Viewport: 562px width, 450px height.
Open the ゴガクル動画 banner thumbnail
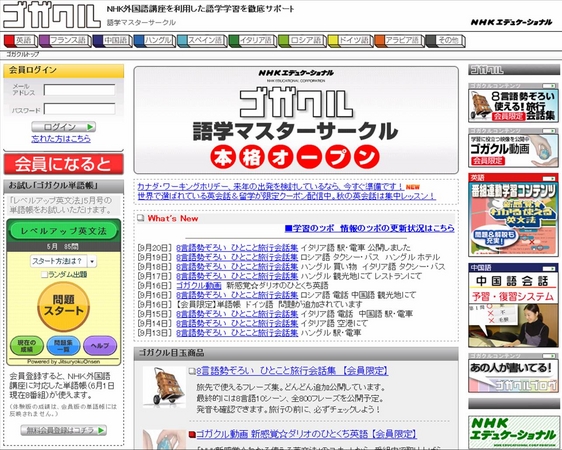coord(513,150)
